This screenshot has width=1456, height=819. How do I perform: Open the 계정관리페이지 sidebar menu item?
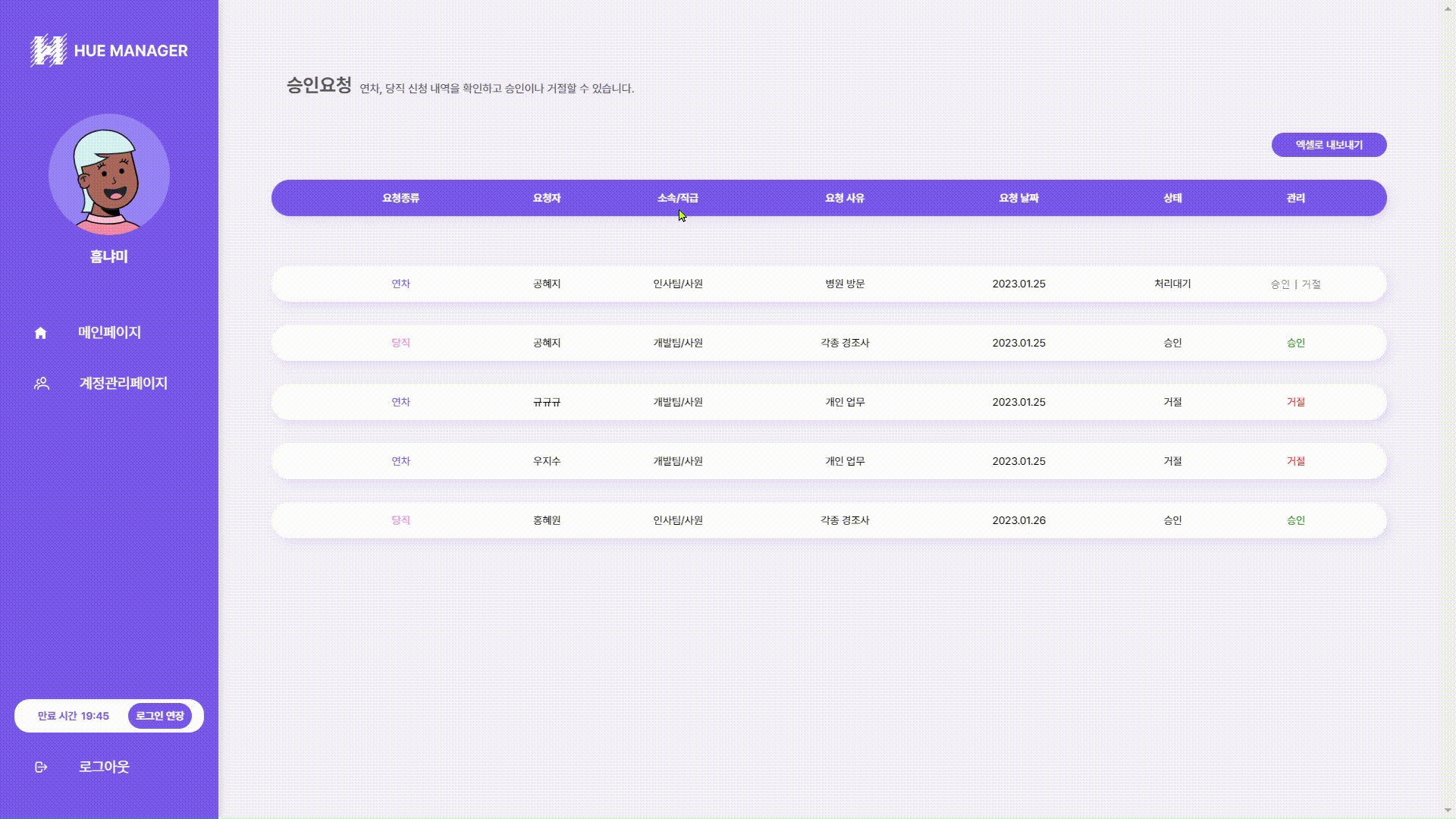click(x=123, y=383)
